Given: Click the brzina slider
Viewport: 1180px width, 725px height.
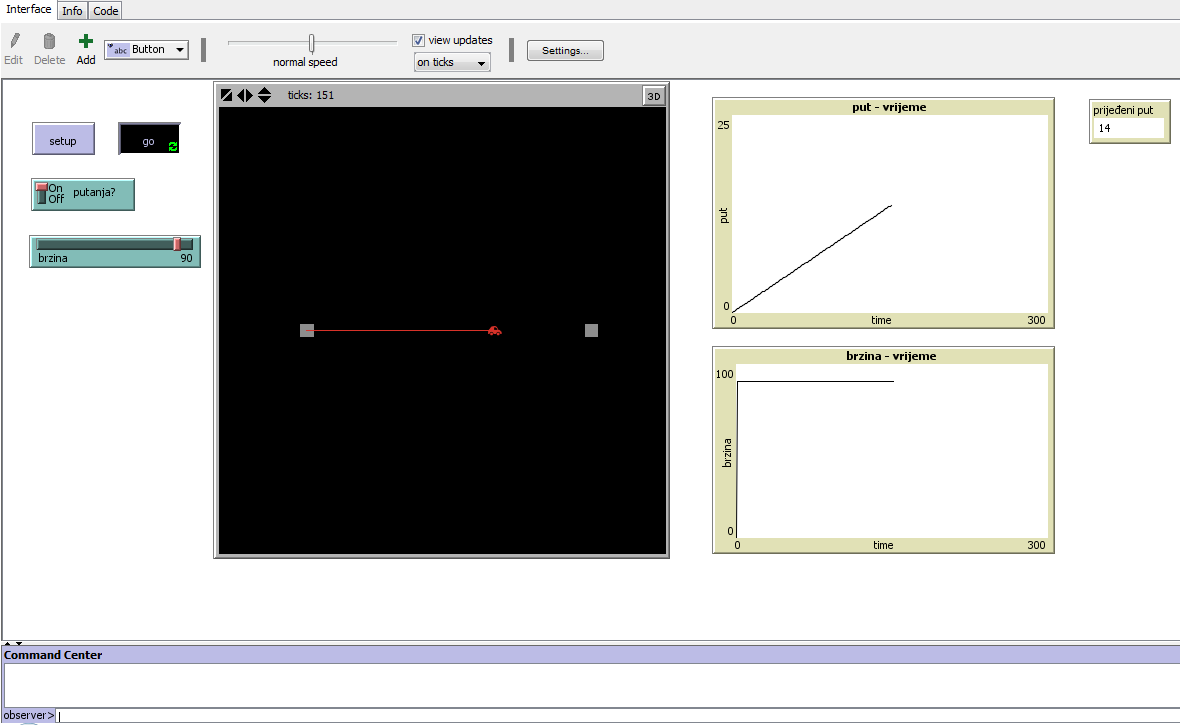Looking at the screenshot, I should [x=114, y=245].
